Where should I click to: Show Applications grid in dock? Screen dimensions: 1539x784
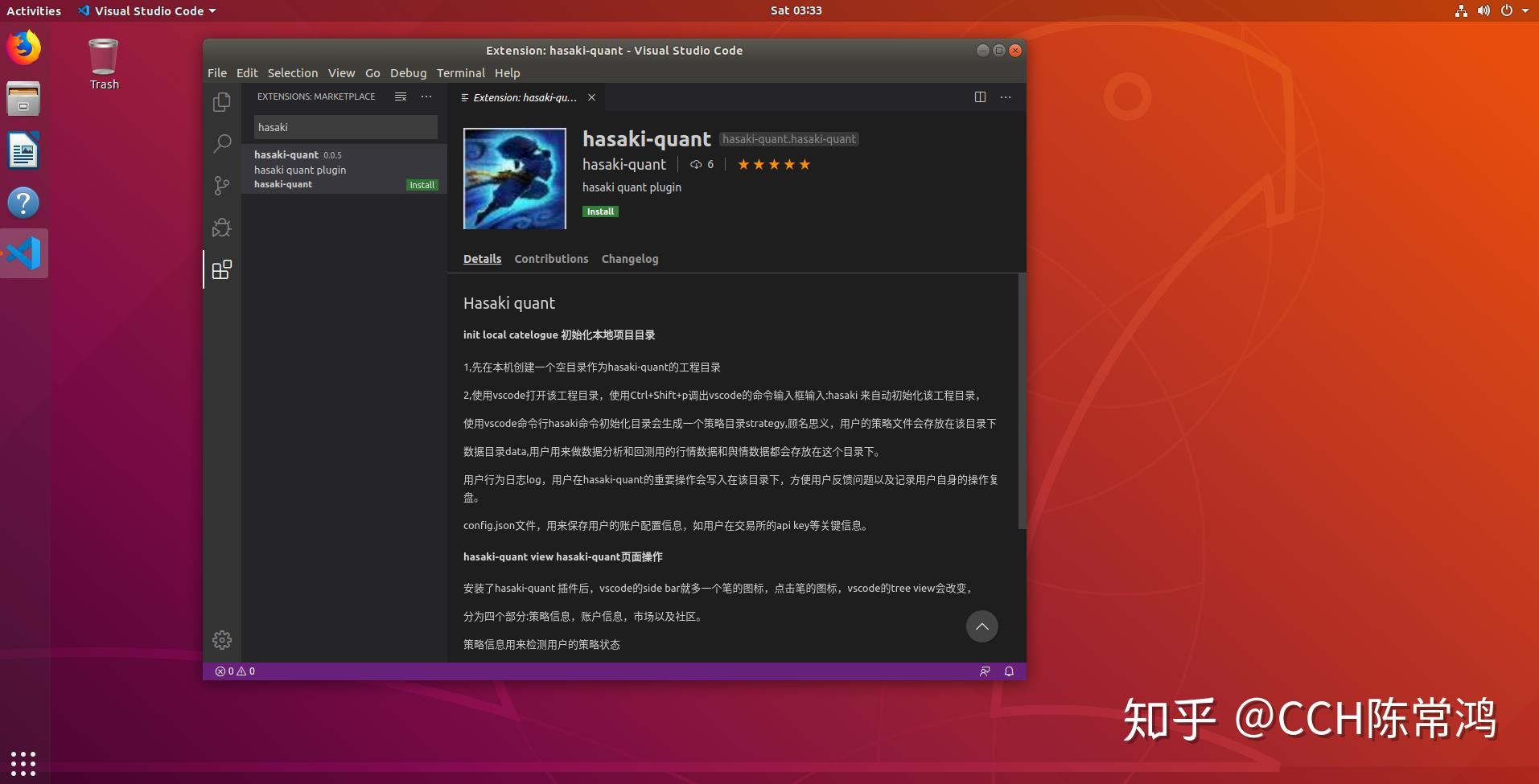pos(23,763)
